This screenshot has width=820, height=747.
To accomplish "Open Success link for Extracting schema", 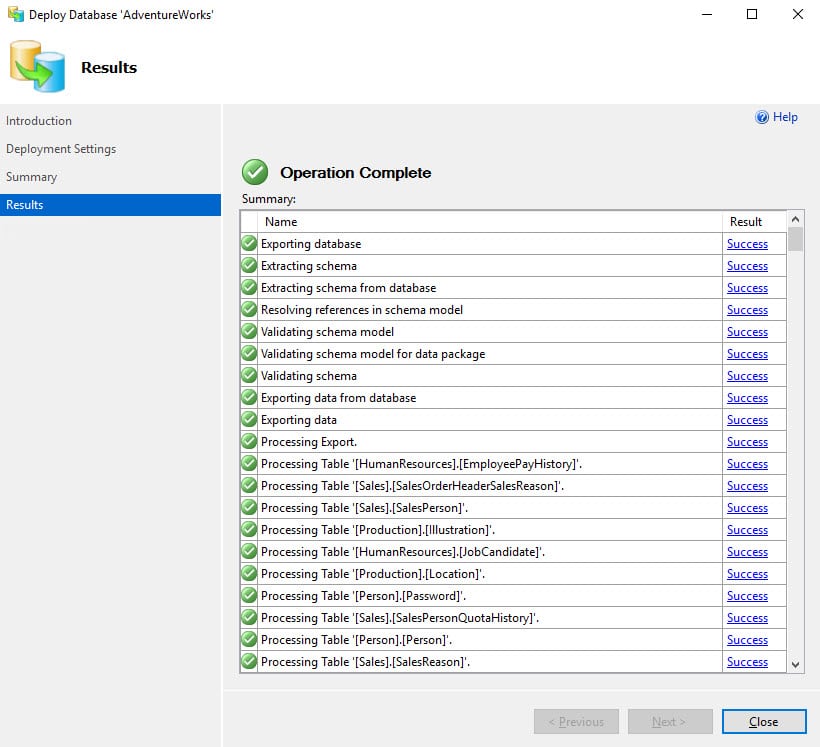I will click(x=747, y=266).
